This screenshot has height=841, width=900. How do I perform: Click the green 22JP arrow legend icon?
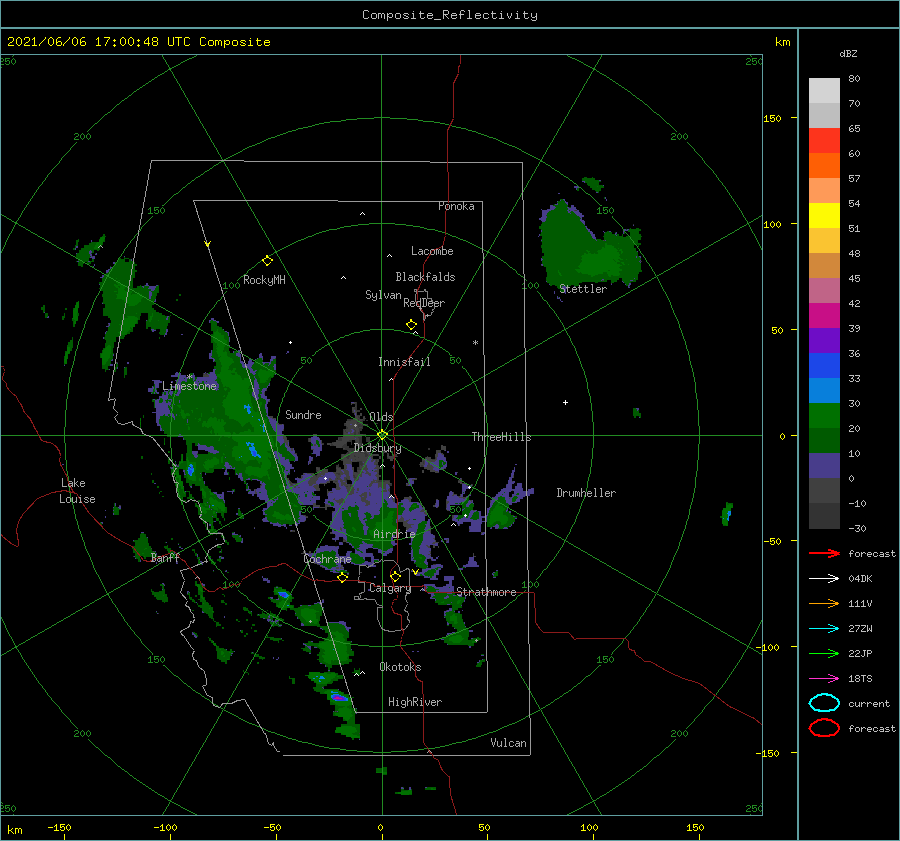[824, 653]
